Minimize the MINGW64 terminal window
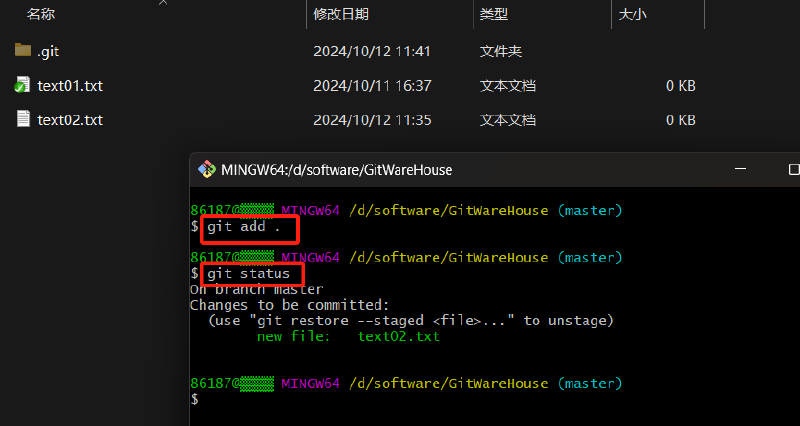This screenshot has width=800, height=426. click(740, 169)
